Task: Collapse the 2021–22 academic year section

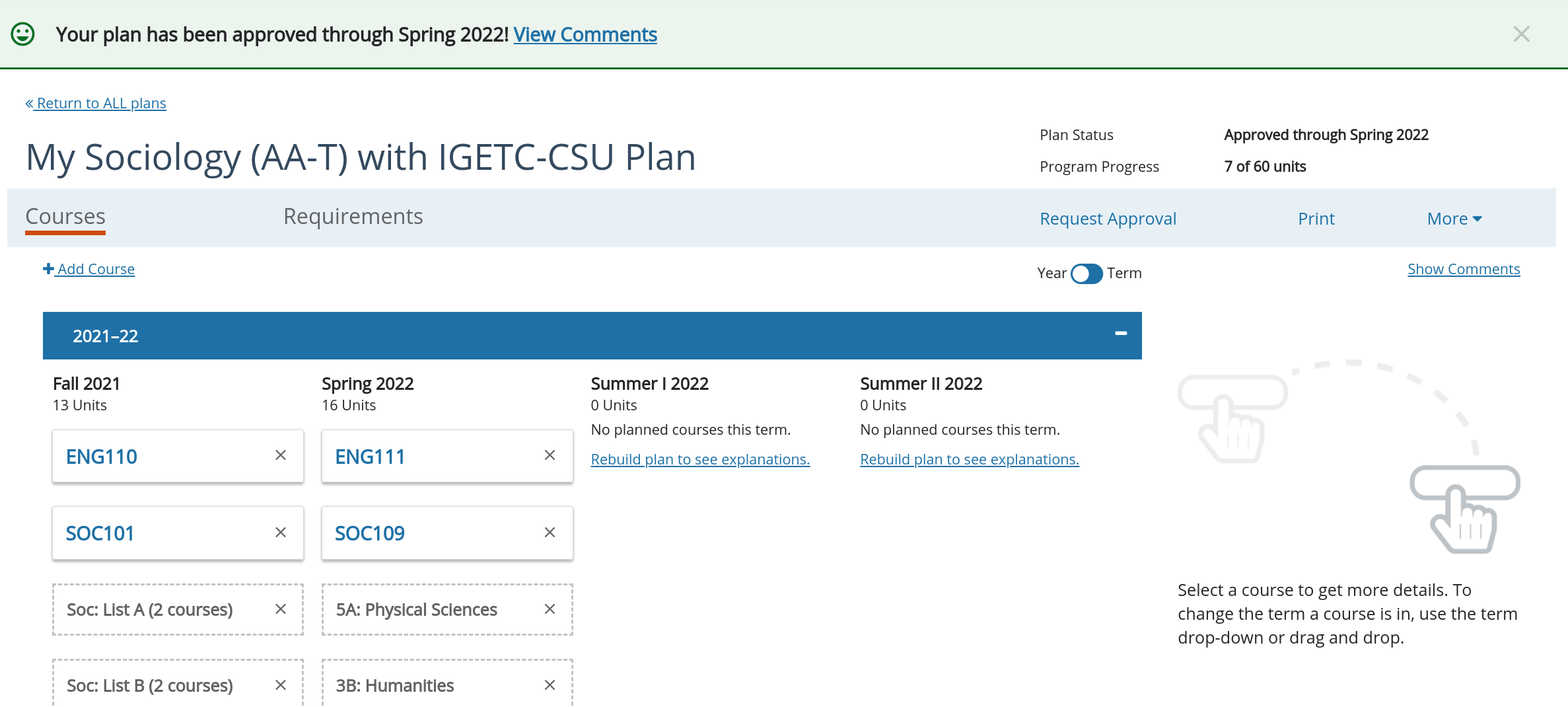Action: pos(1120,334)
